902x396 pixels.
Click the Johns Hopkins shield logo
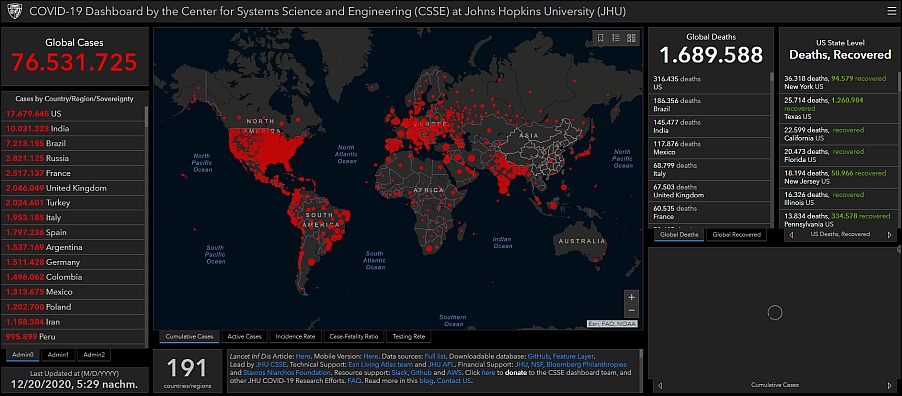tap(14, 11)
